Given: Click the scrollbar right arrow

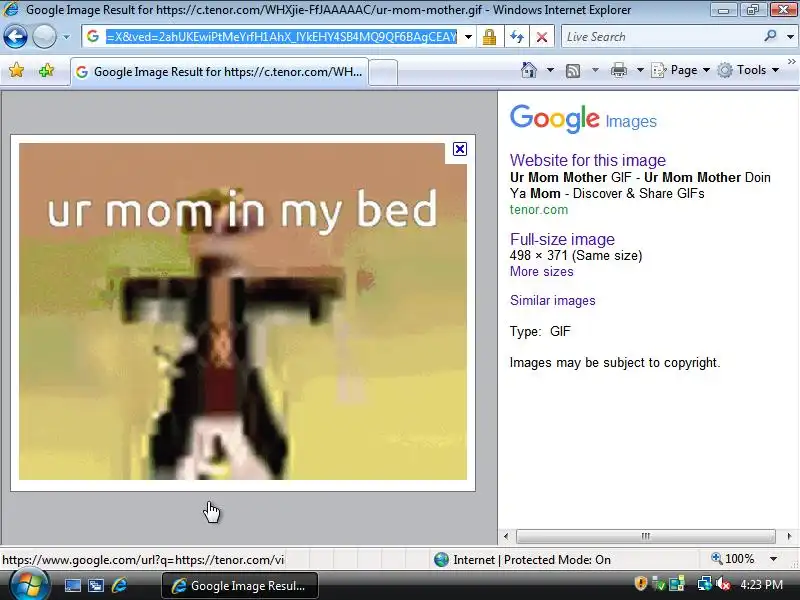Looking at the screenshot, I should click(789, 536).
